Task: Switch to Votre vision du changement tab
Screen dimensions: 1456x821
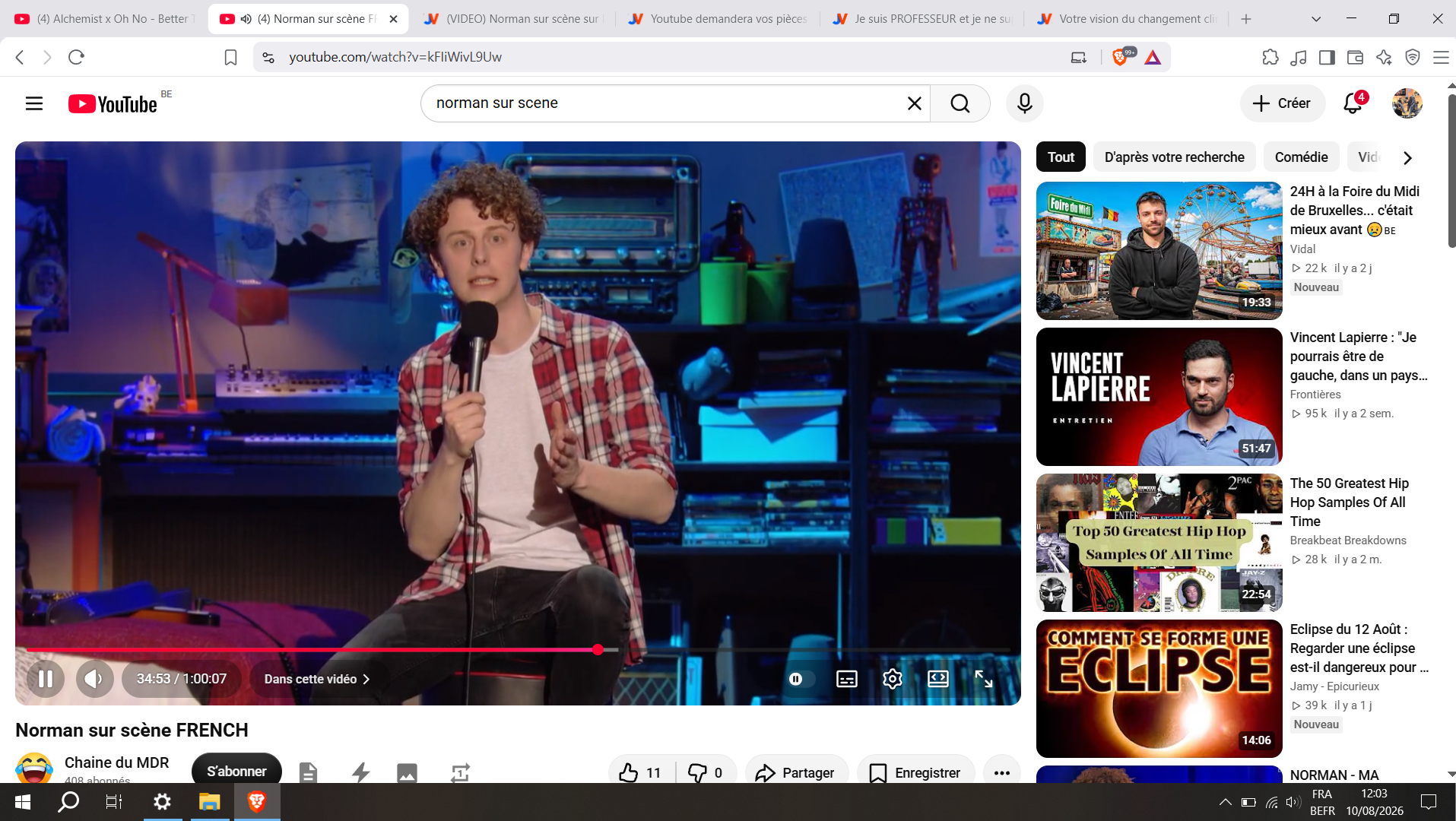Action: (x=1126, y=19)
